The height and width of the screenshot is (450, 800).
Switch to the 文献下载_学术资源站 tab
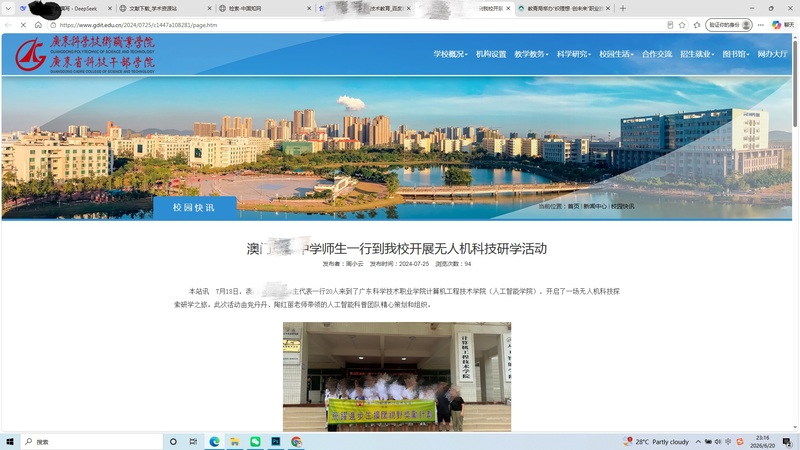[x=166, y=8]
